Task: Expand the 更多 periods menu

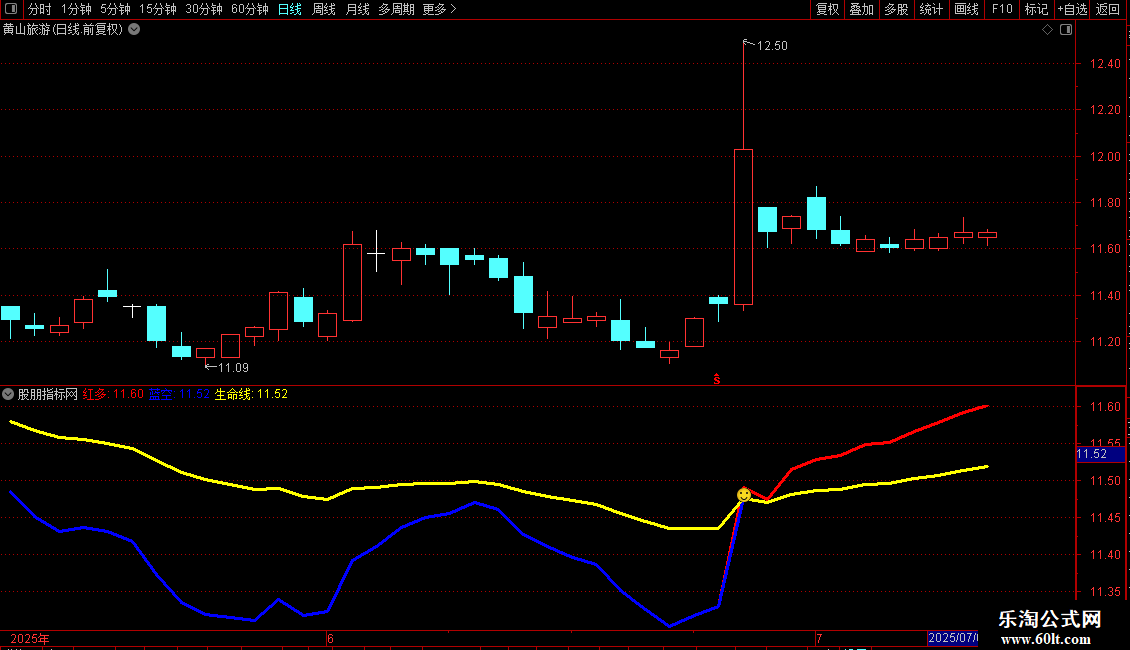Action: [x=439, y=9]
